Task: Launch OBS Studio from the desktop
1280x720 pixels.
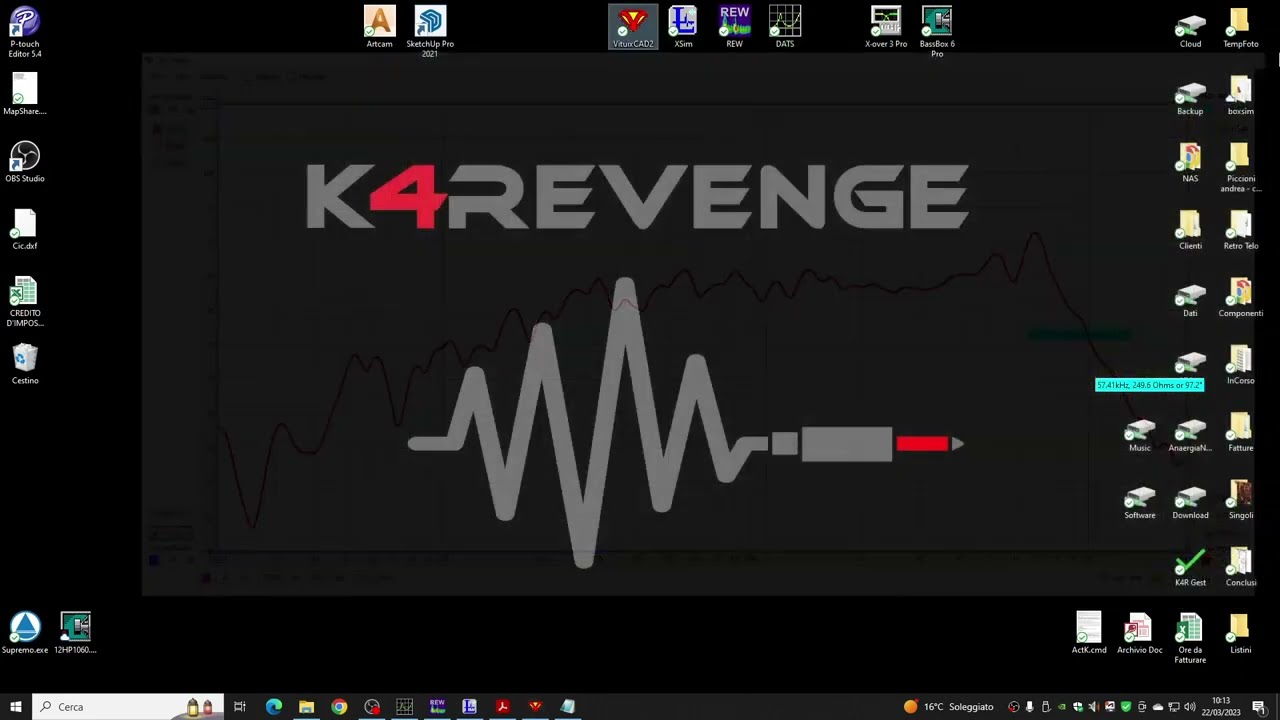Action: [24, 162]
